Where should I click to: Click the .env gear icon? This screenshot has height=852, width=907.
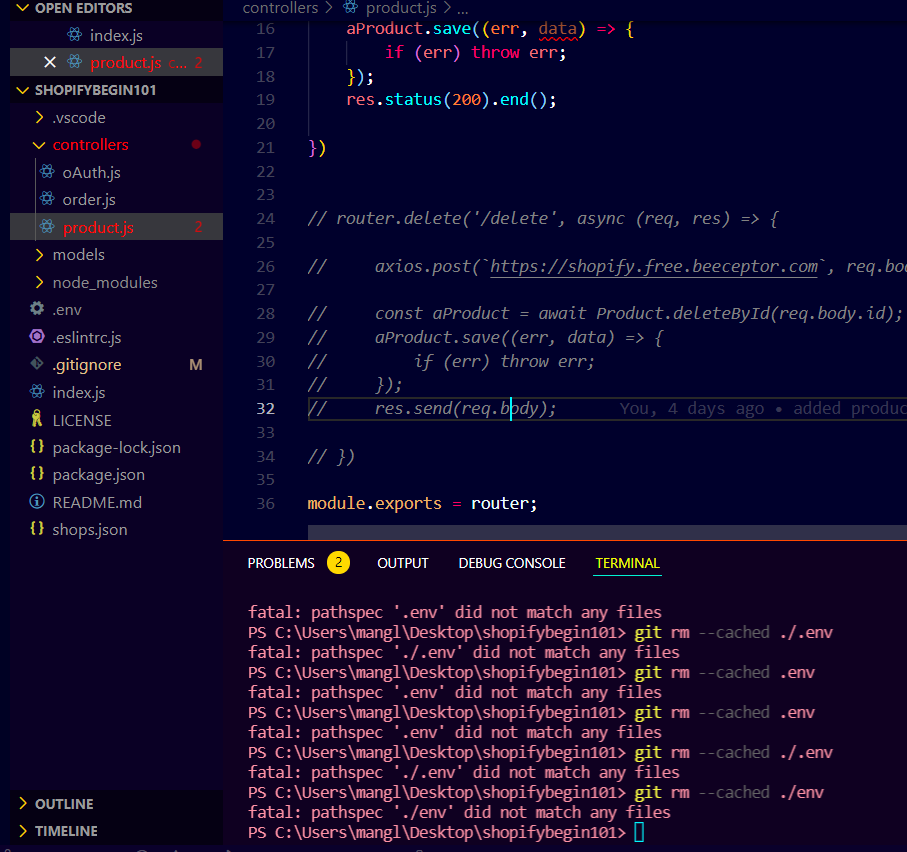(x=37, y=309)
